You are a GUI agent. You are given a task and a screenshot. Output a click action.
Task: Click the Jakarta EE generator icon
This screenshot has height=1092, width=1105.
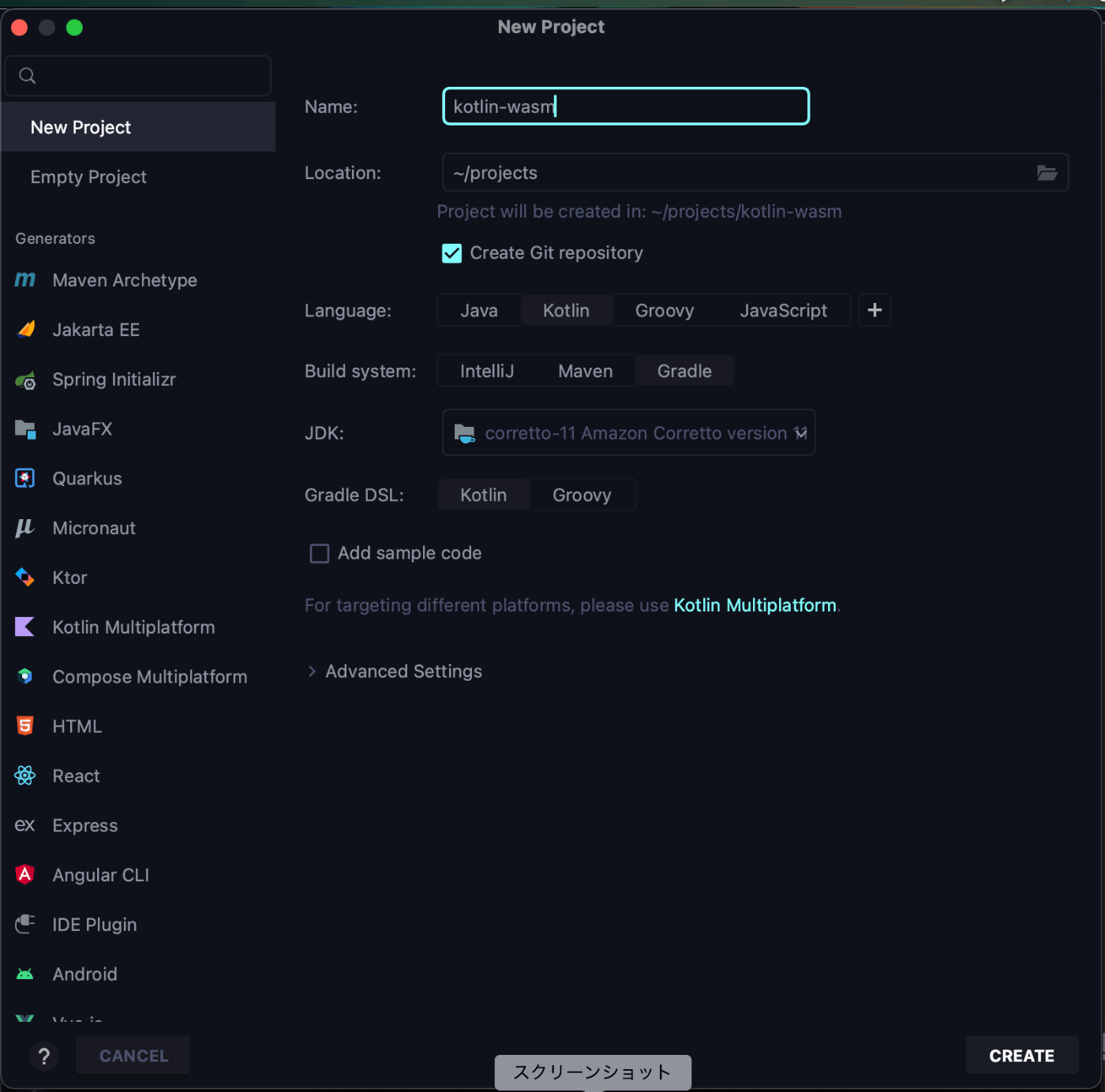pyautogui.click(x=25, y=330)
